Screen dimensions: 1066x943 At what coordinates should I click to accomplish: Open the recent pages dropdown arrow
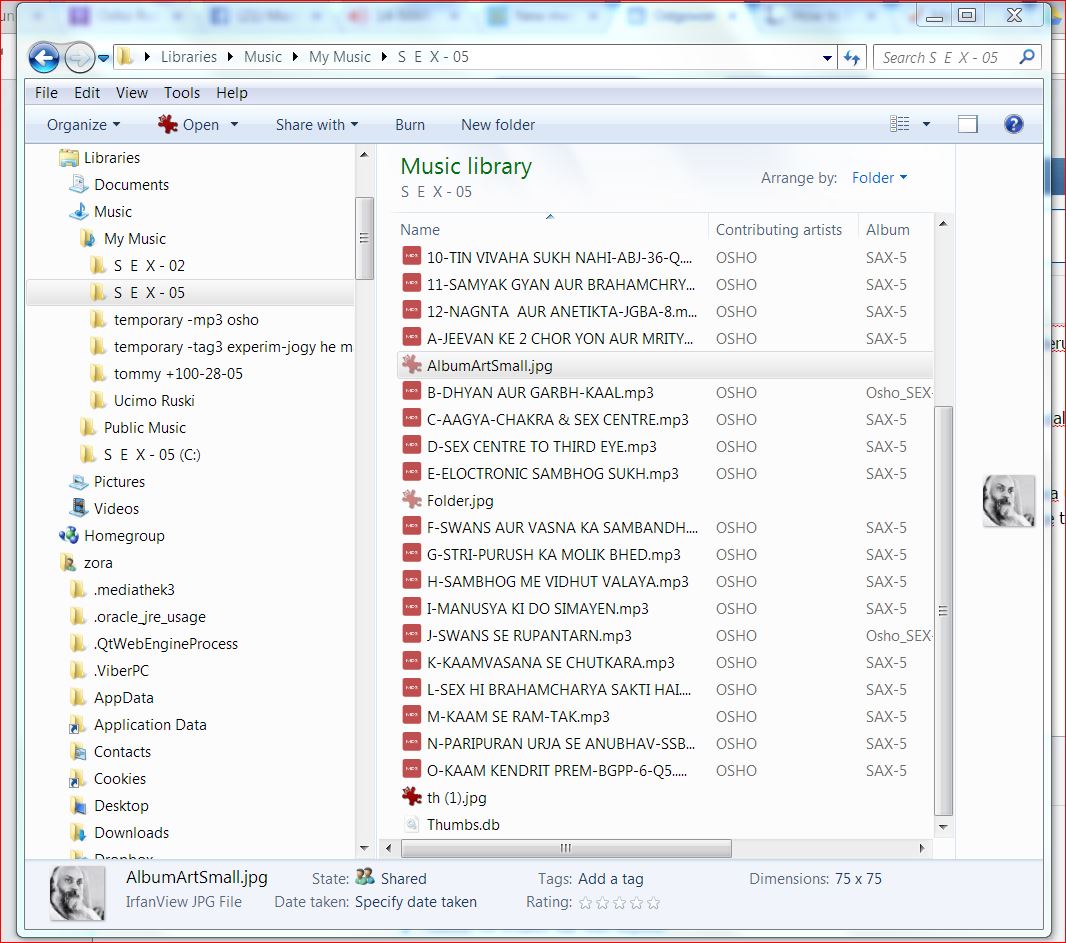[x=103, y=58]
